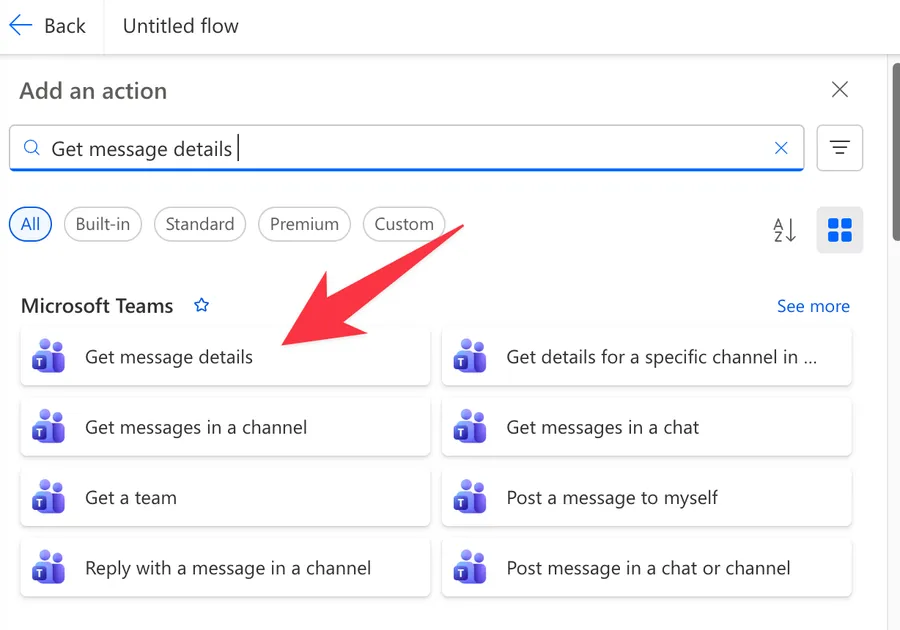This screenshot has height=630, width=900.
Task: Select the Custom filter chip
Action: coord(404,224)
